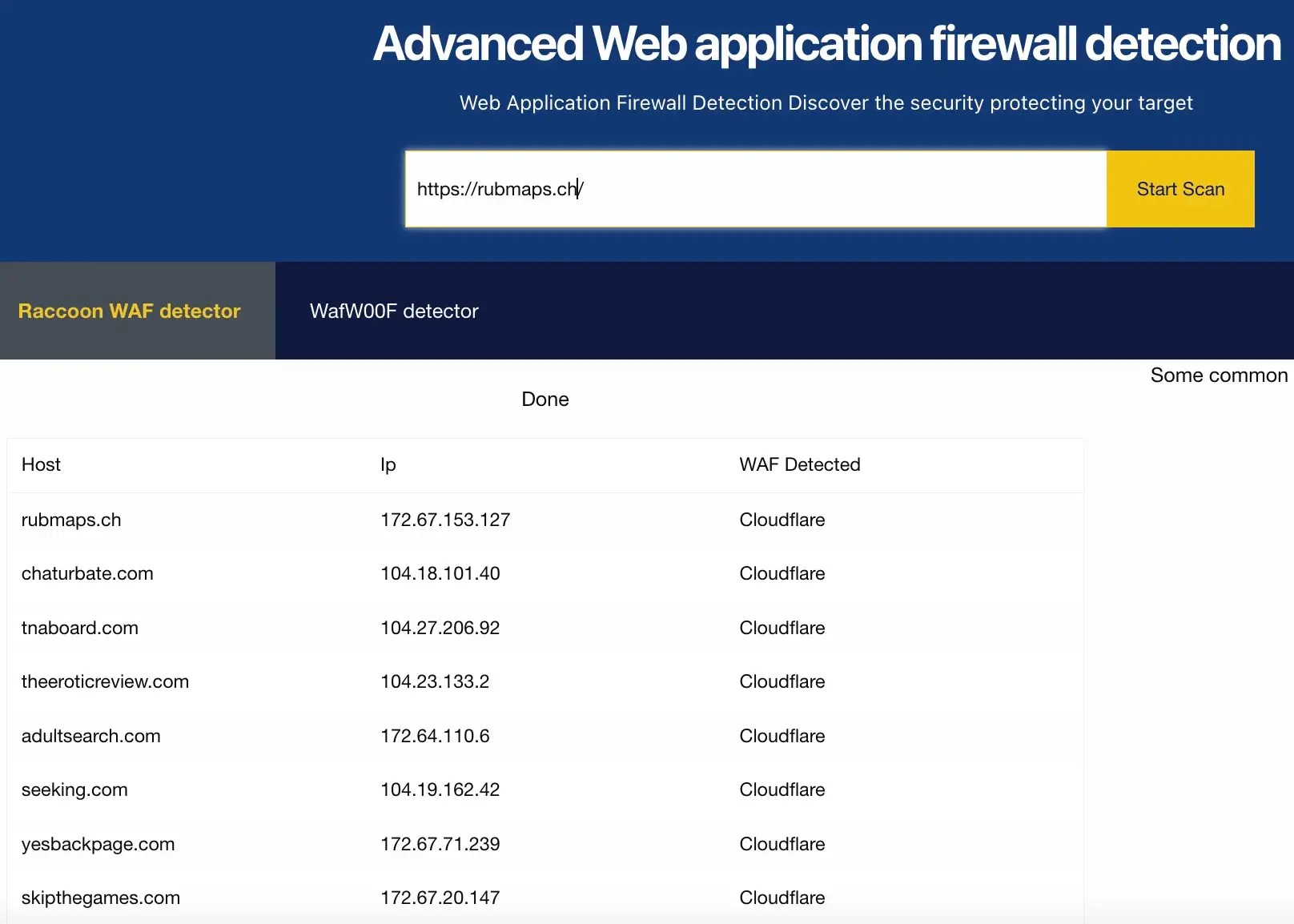
Task: Select the theeroticreview.com host cell
Action: tap(105, 681)
